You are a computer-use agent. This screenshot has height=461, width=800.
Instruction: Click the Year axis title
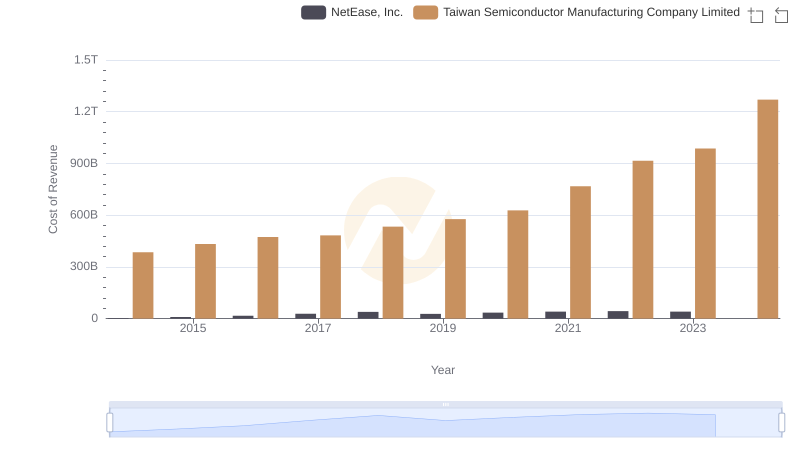point(443,370)
